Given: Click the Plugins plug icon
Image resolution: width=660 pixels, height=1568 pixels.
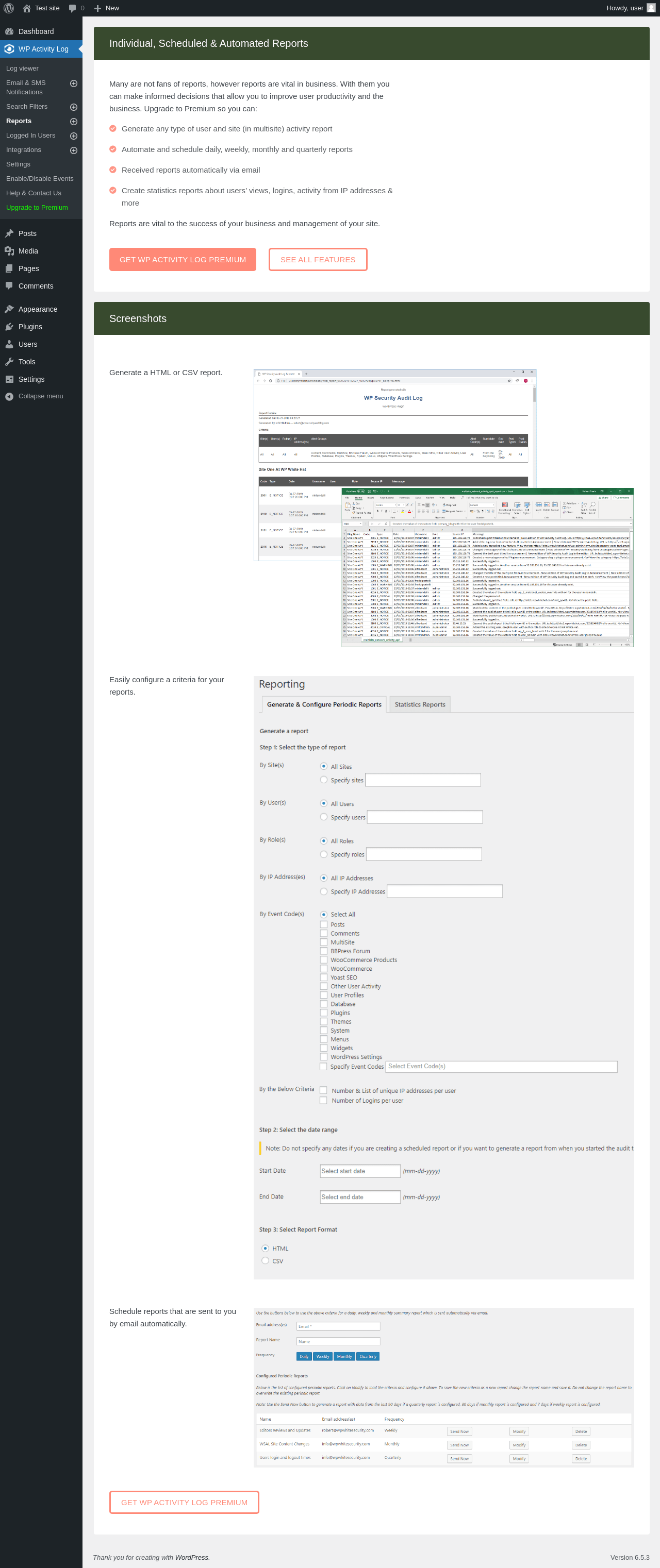Looking at the screenshot, I should click(x=9, y=327).
